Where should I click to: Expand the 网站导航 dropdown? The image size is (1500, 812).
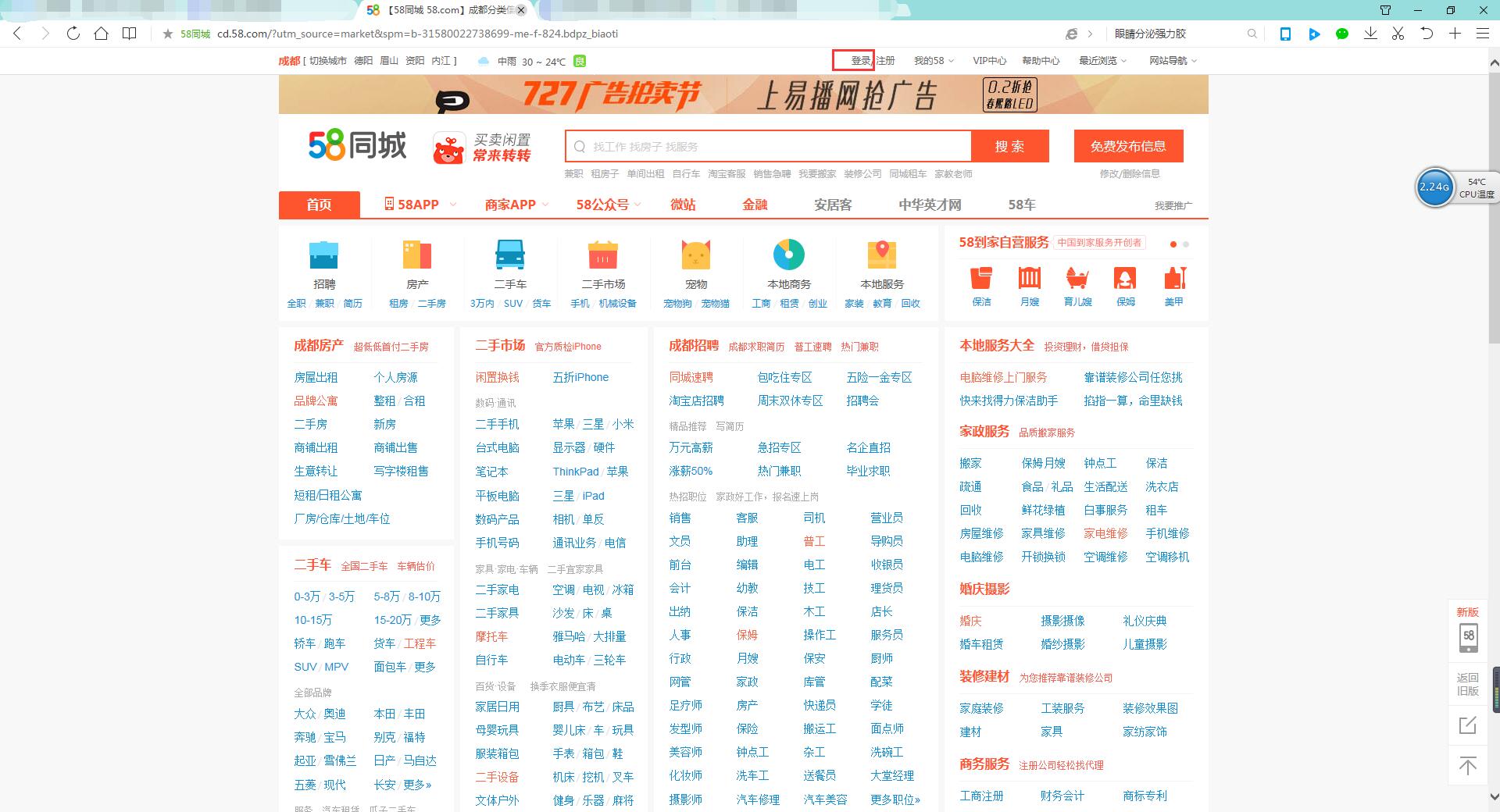pyautogui.click(x=1173, y=60)
